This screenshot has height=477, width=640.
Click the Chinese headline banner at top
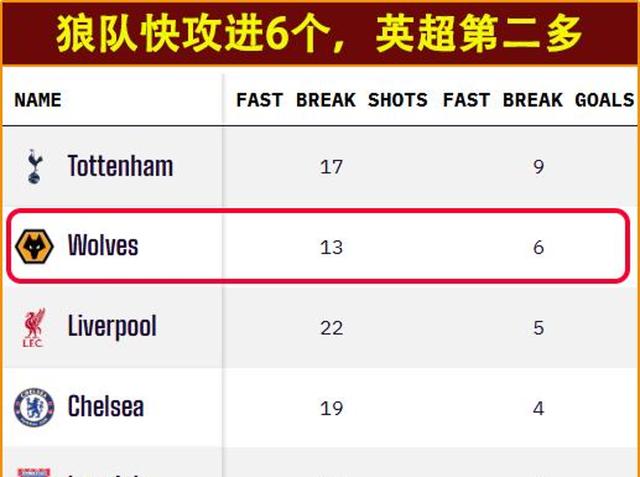[320, 34]
